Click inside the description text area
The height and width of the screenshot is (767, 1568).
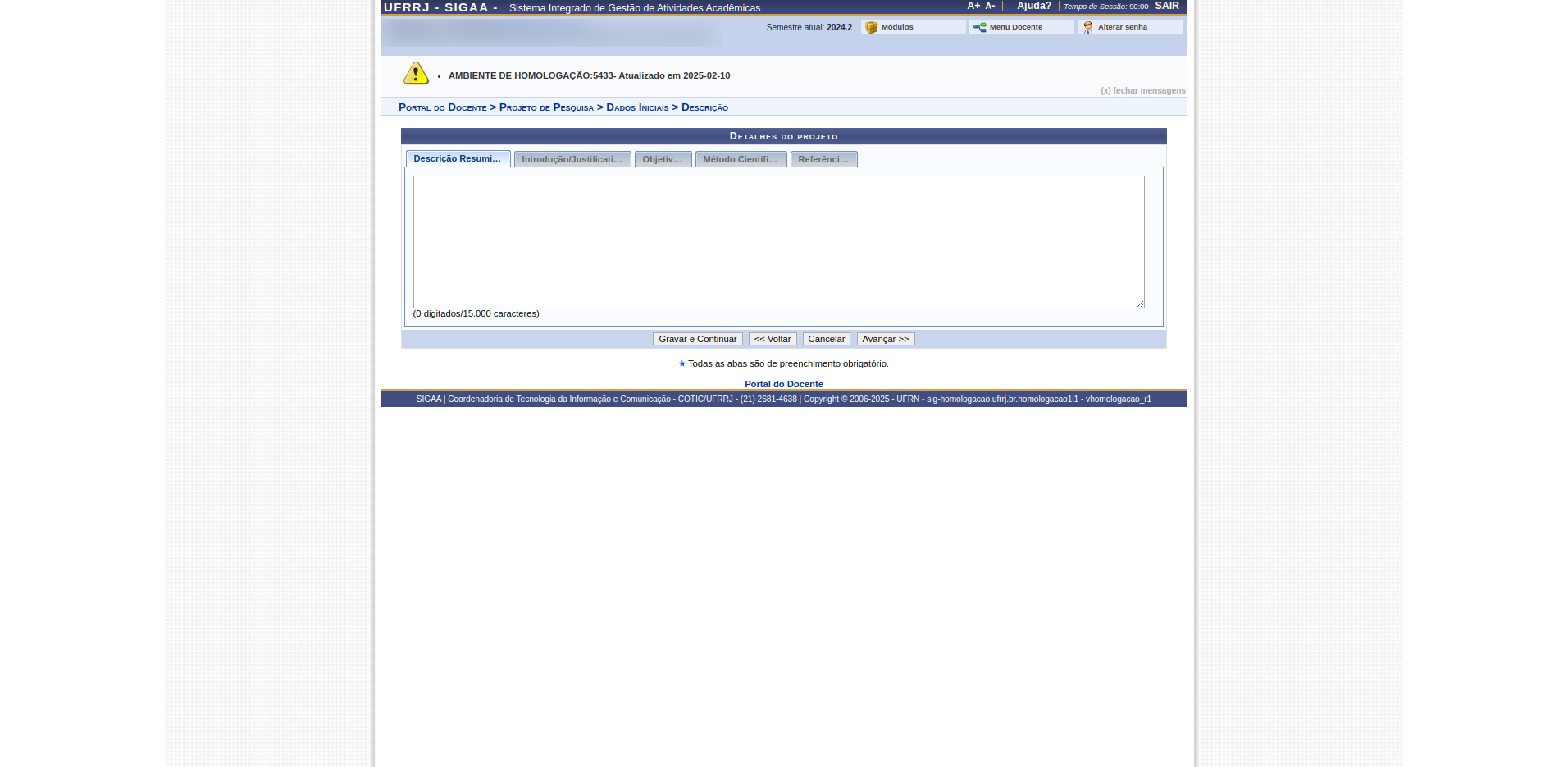point(777,242)
